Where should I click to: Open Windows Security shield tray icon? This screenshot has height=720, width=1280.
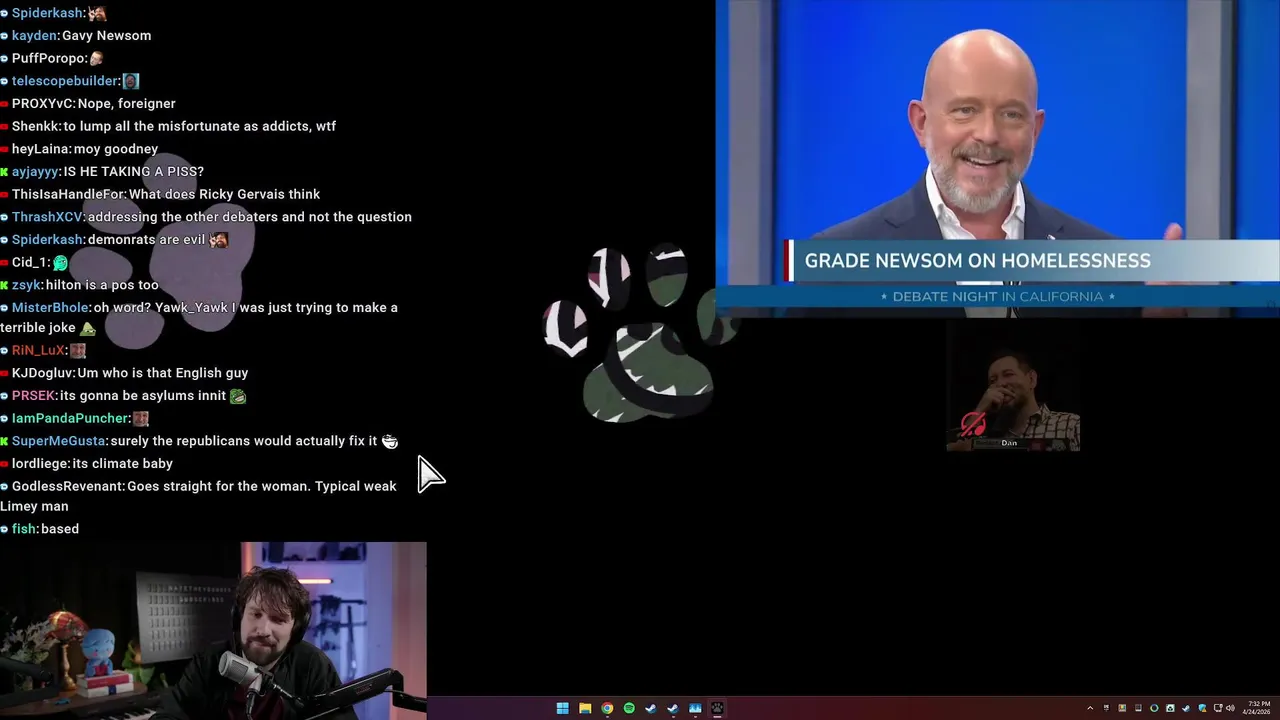[x=1203, y=708]
